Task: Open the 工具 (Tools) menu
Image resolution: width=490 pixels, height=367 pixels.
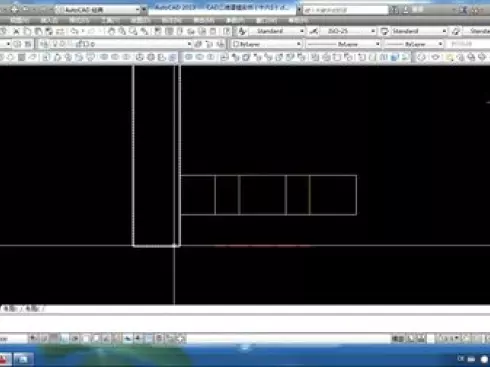Action: pos(110,20)
